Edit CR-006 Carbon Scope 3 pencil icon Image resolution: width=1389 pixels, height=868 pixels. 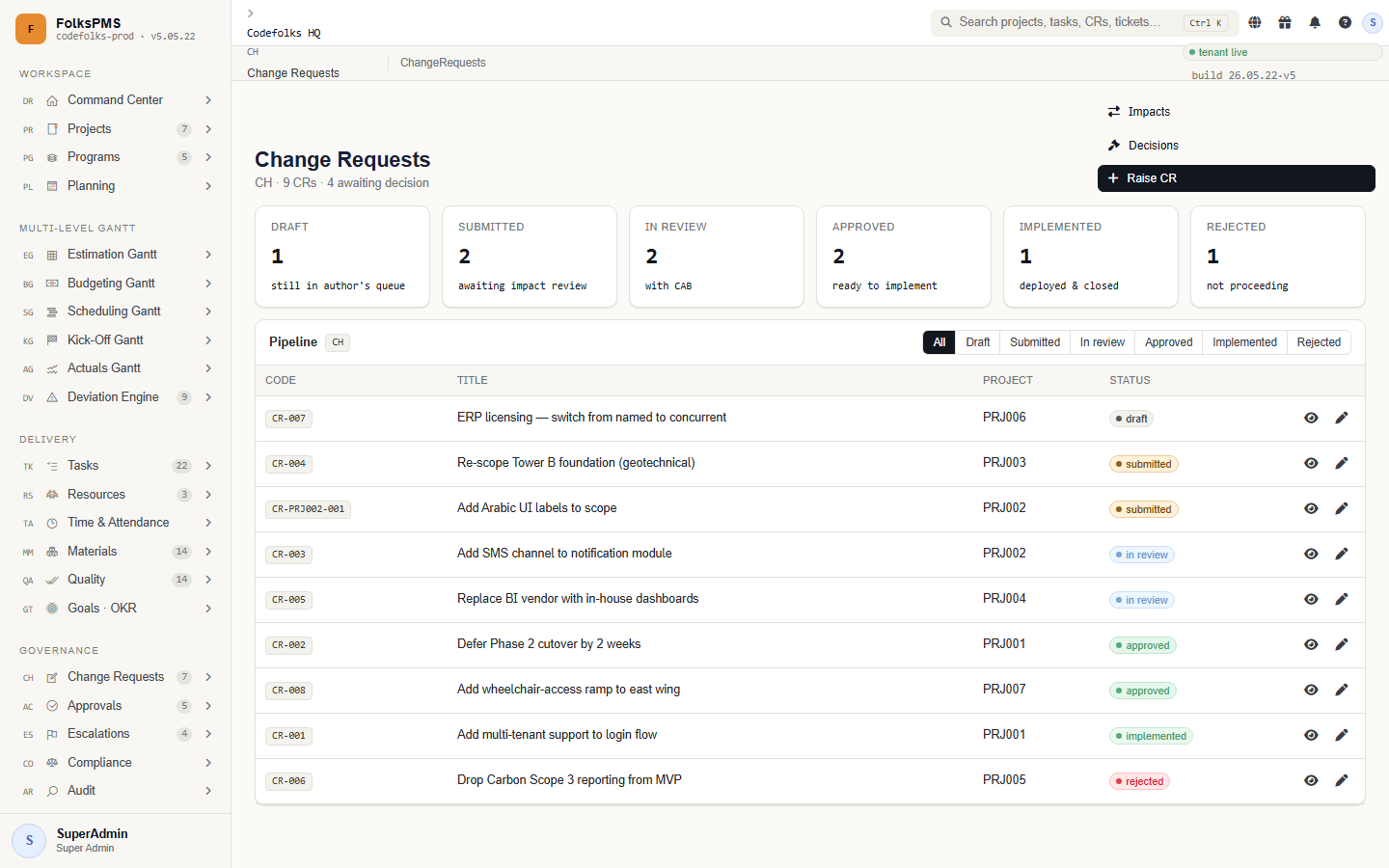(x=1342, y=780)
